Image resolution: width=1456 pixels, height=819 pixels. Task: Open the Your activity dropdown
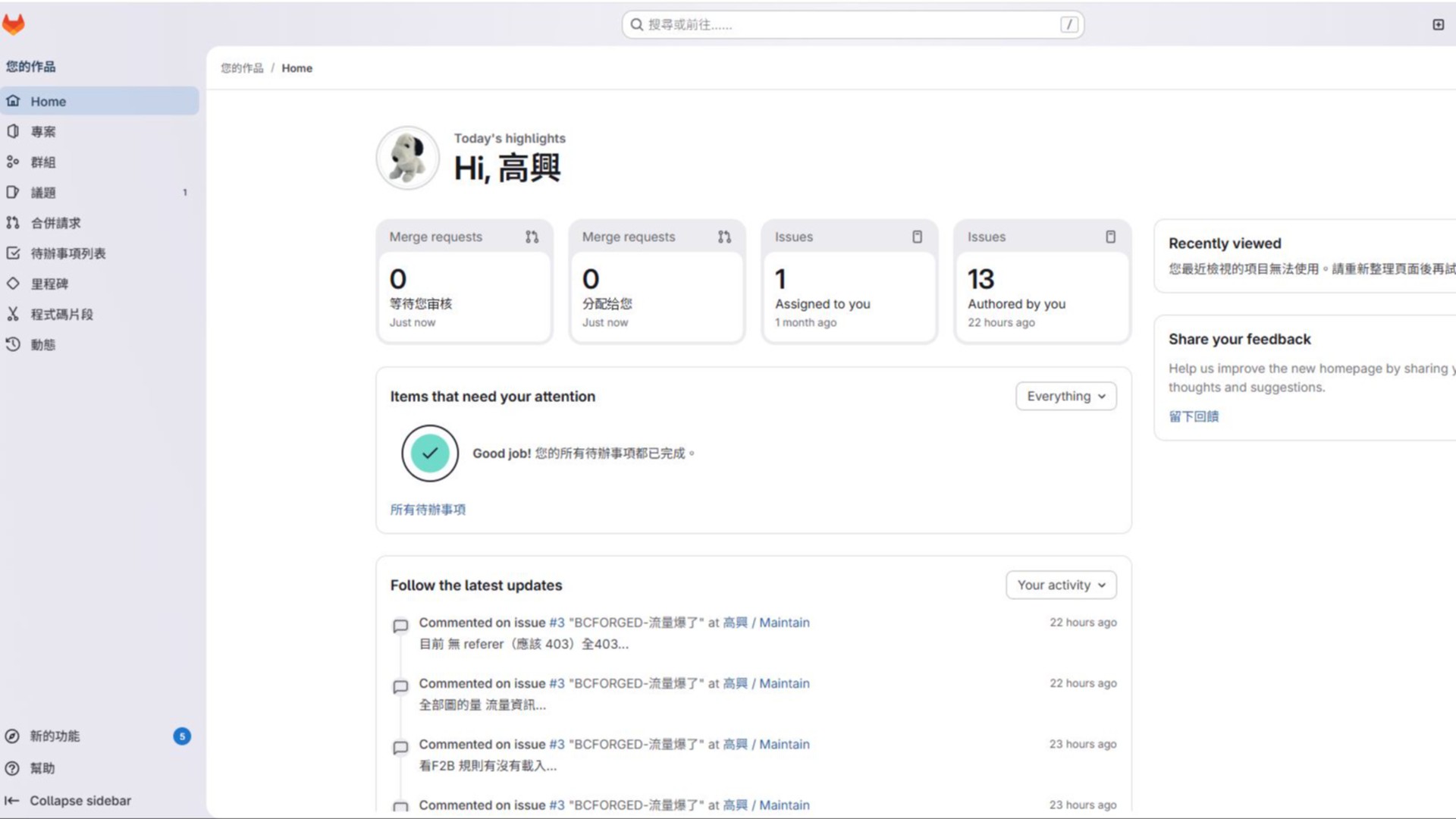1059,585
